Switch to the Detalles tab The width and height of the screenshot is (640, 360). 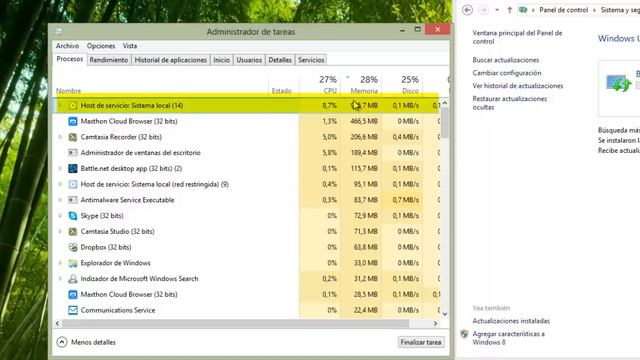[x=280, y=60]
